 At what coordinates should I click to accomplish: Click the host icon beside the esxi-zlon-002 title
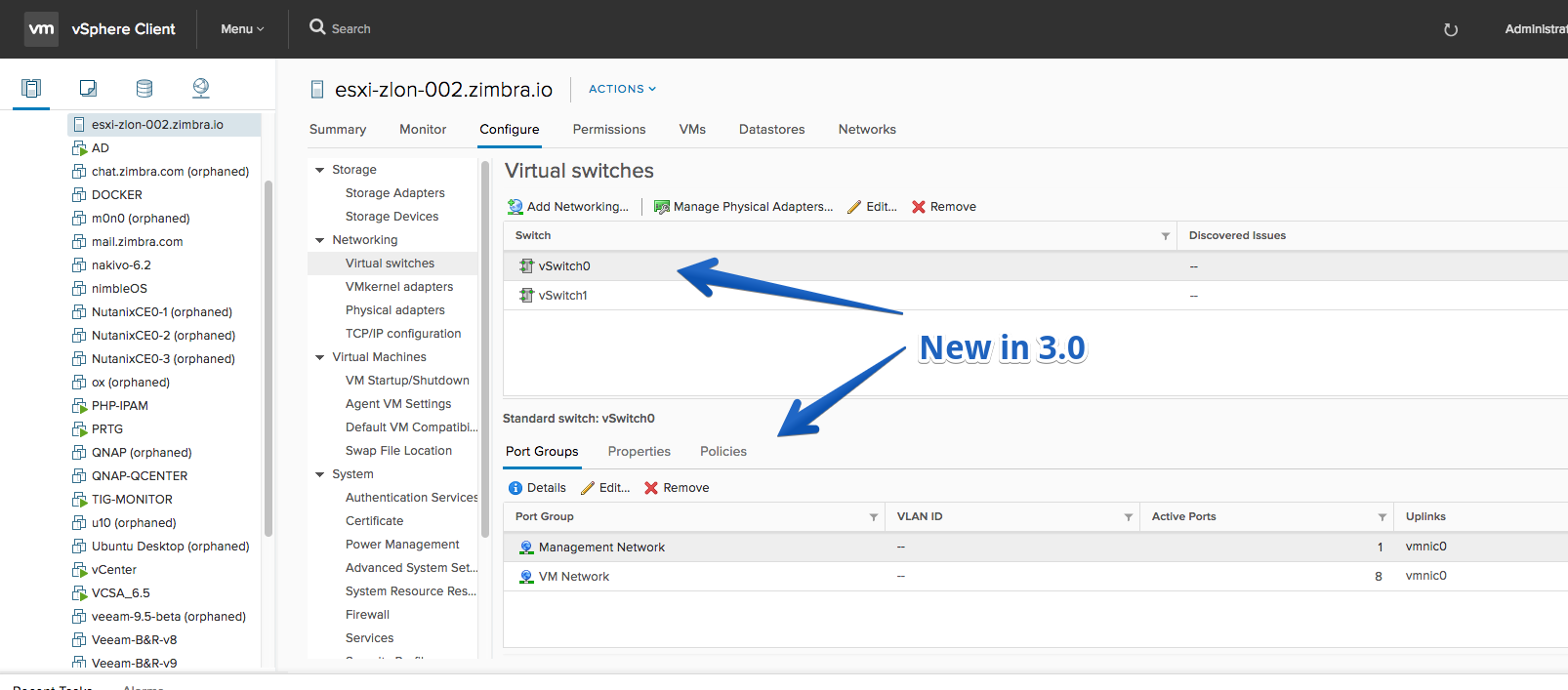(317, 90)
